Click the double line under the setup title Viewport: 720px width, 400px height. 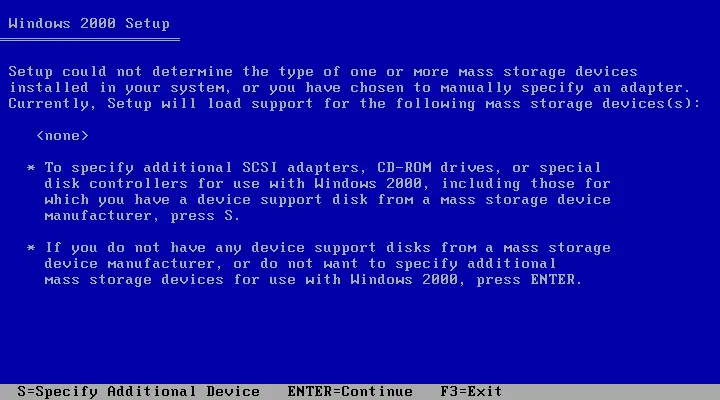90,40
